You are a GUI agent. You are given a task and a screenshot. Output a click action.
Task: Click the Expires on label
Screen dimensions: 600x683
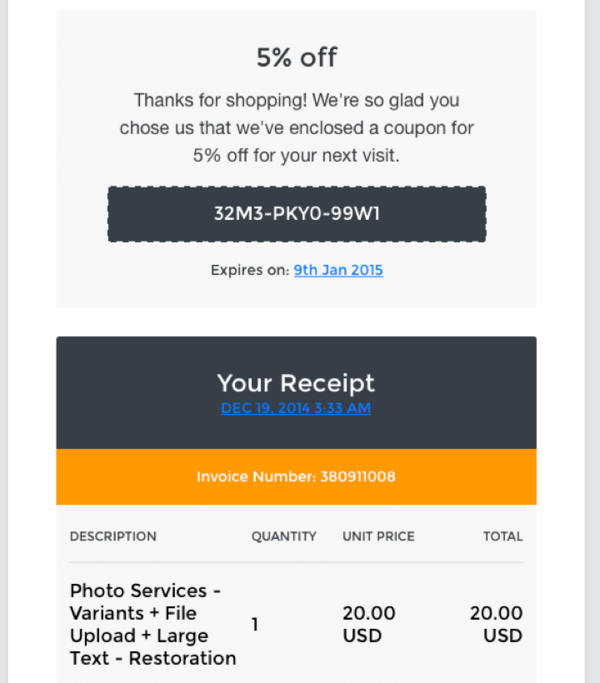250,270
